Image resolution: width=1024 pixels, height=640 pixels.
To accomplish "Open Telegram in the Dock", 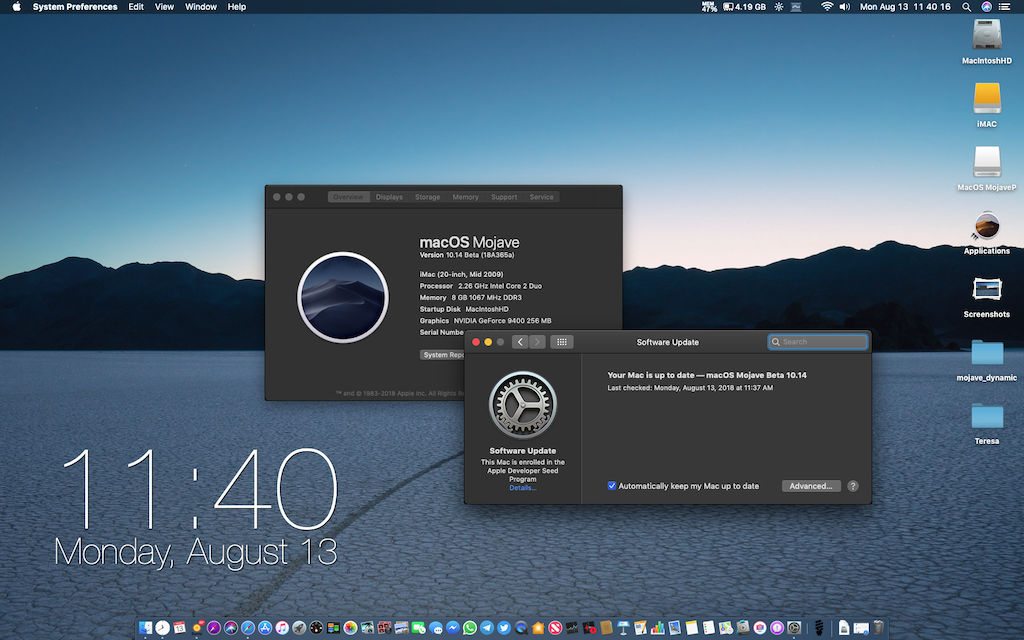I will tap(487, 628).
